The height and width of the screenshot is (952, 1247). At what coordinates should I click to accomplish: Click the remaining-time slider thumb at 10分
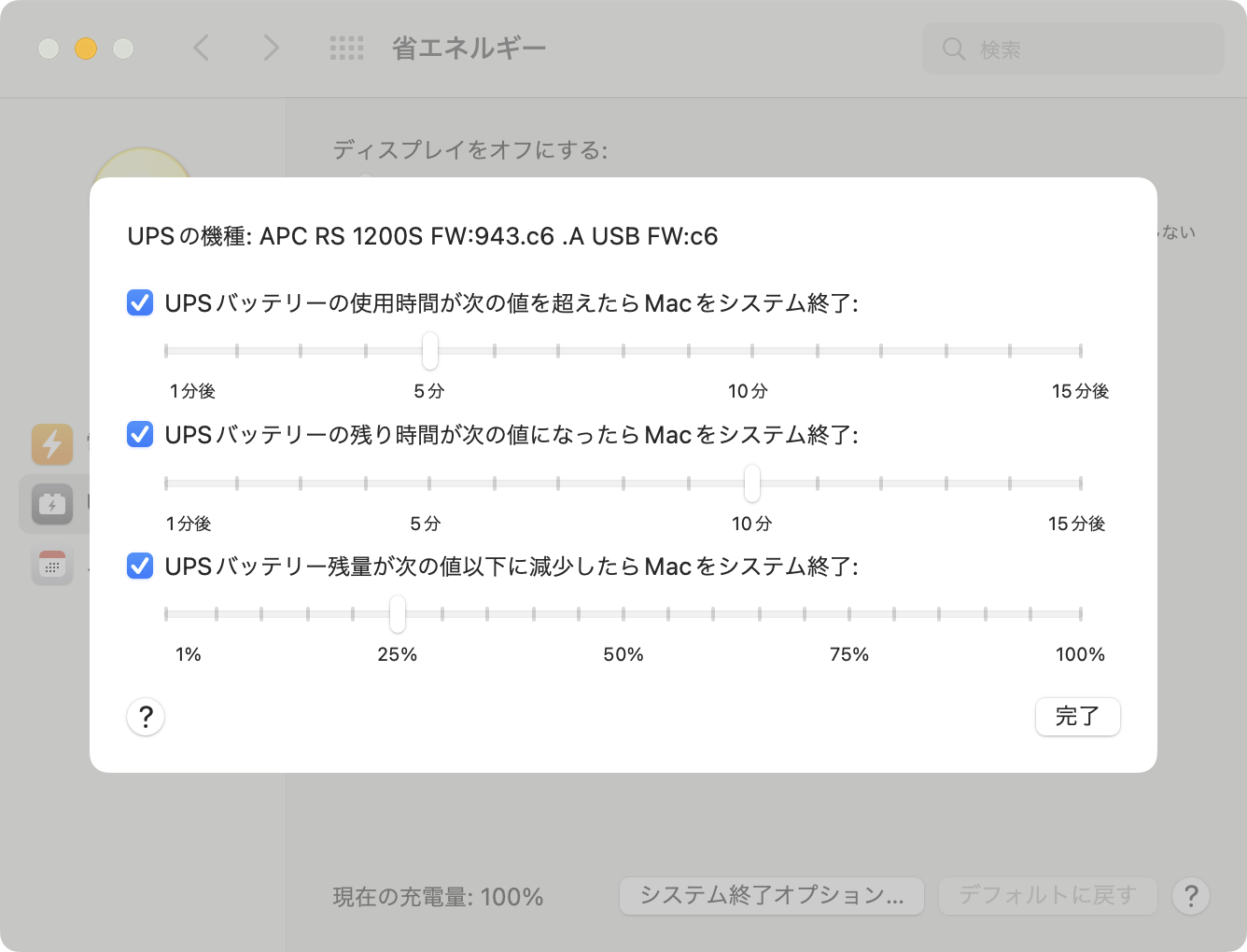tap(751, 483)
